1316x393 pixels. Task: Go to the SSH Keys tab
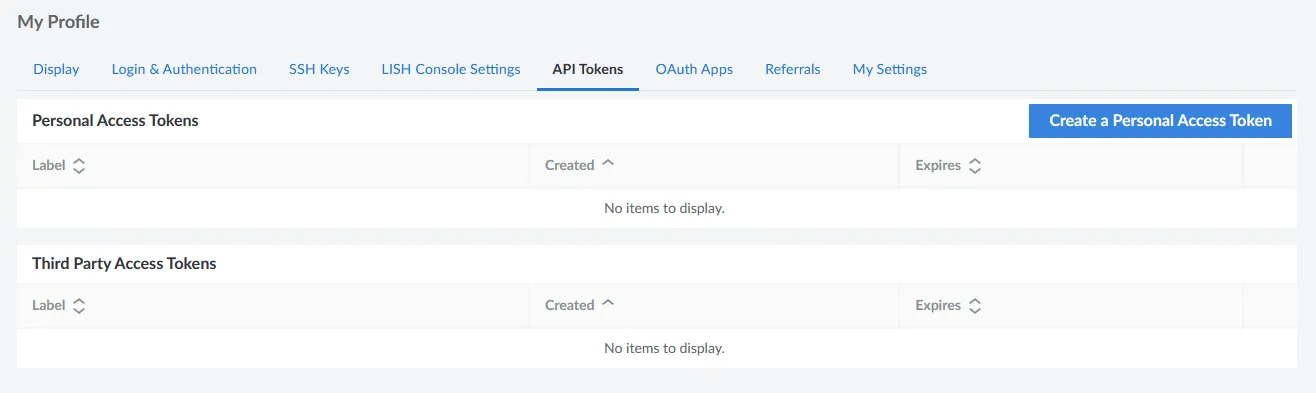pyautogui.click(x=319, y=69)
